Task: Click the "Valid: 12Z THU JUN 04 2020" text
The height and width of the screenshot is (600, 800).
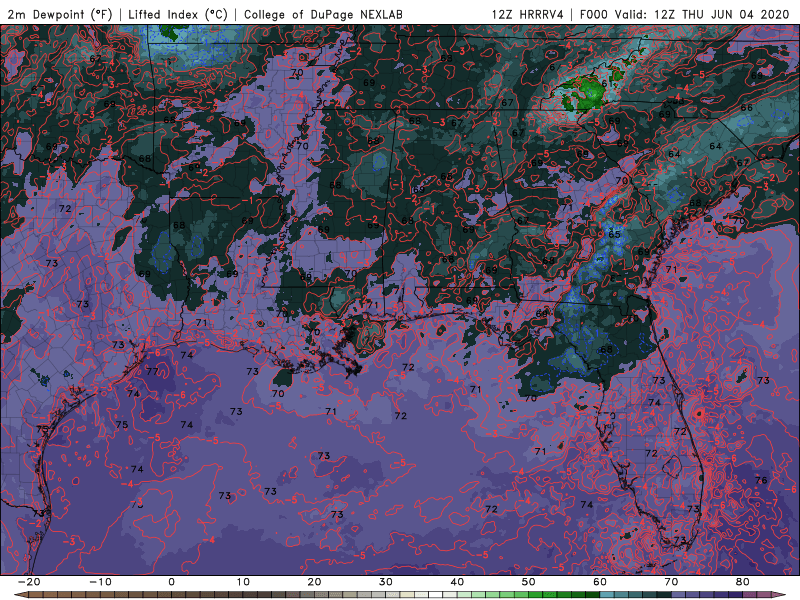Action: click(x=702, y=14)
